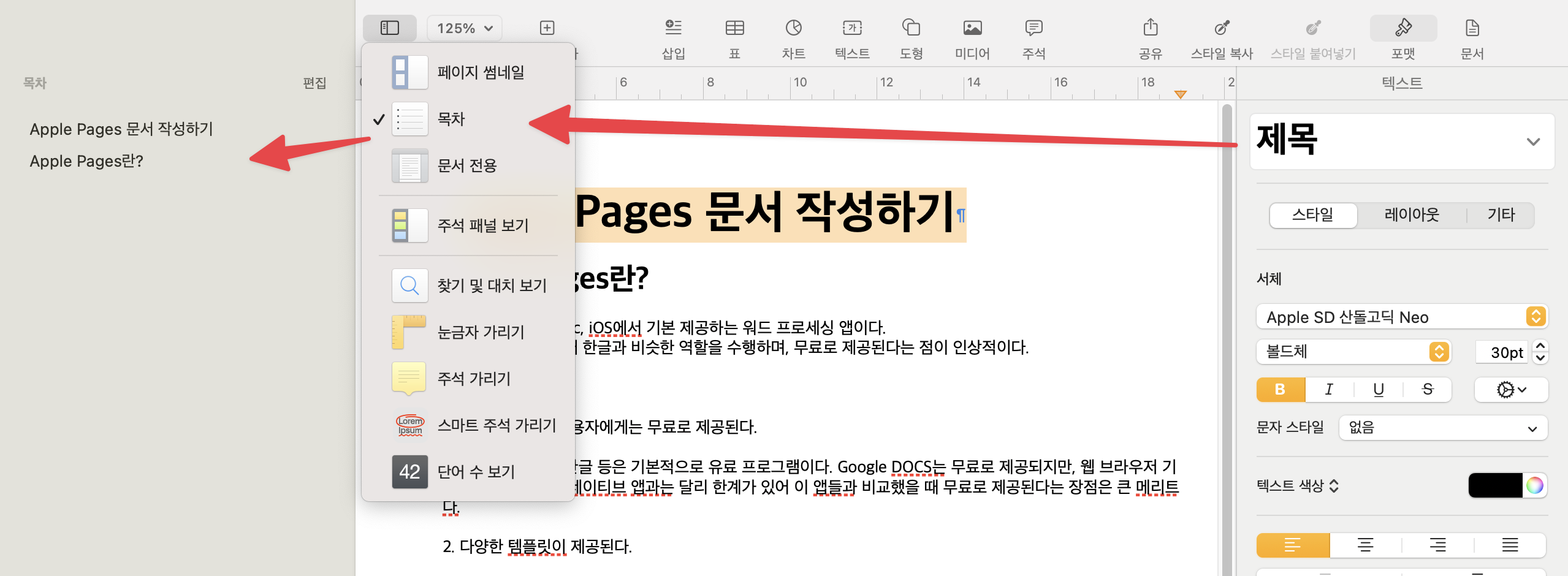Choose 찾기 및 대치 보기 menu item
1568x576 pixels.
[x=468, y=286]
